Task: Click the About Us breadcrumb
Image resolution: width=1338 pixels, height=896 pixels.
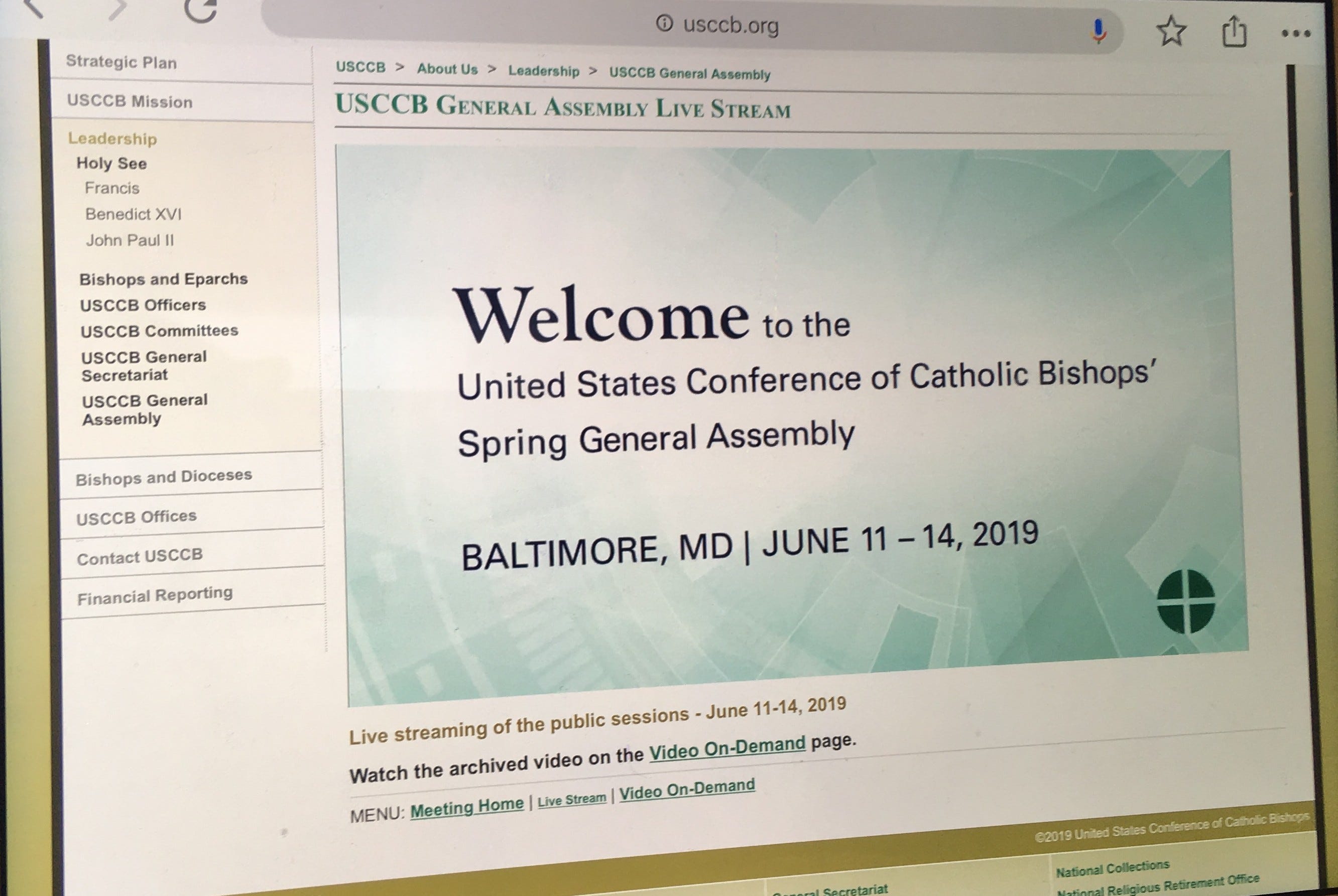Action: point(447,69)
